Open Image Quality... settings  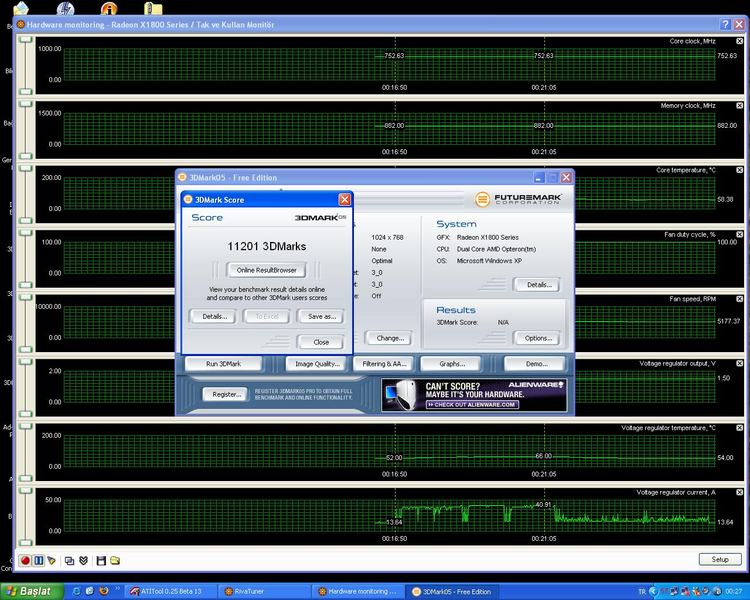click(318, 364)
